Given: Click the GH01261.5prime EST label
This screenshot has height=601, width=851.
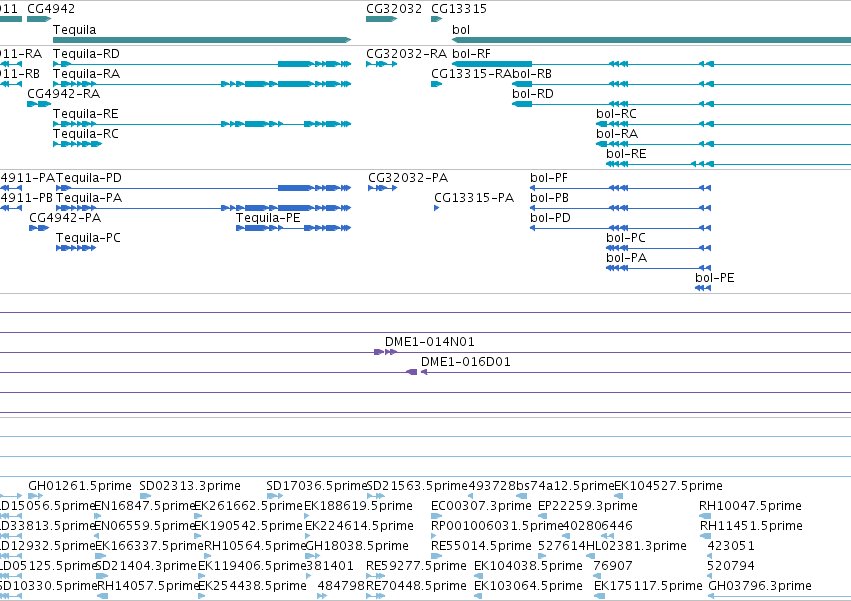Looking at the screenshot, I should 80,486.
